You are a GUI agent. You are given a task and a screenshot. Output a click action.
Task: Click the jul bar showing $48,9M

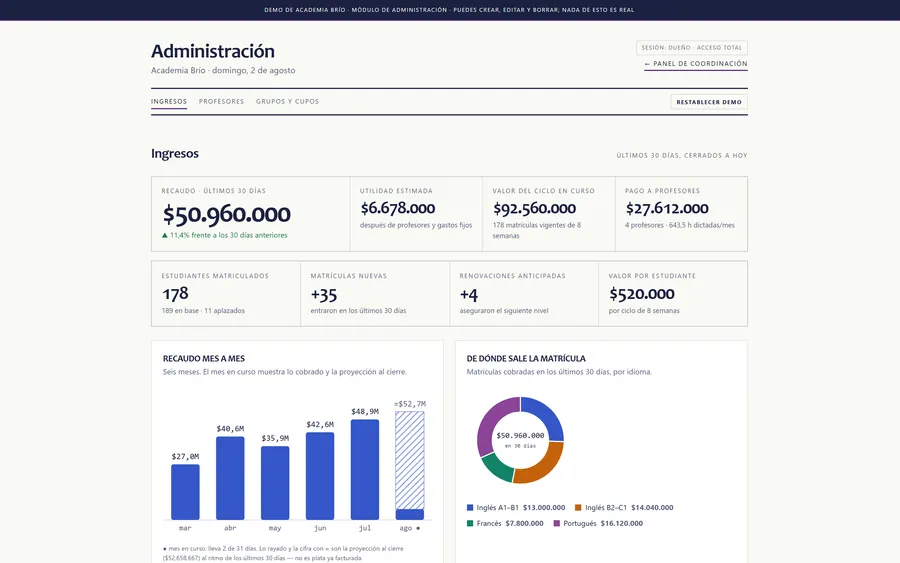click(x=365, y=469)
